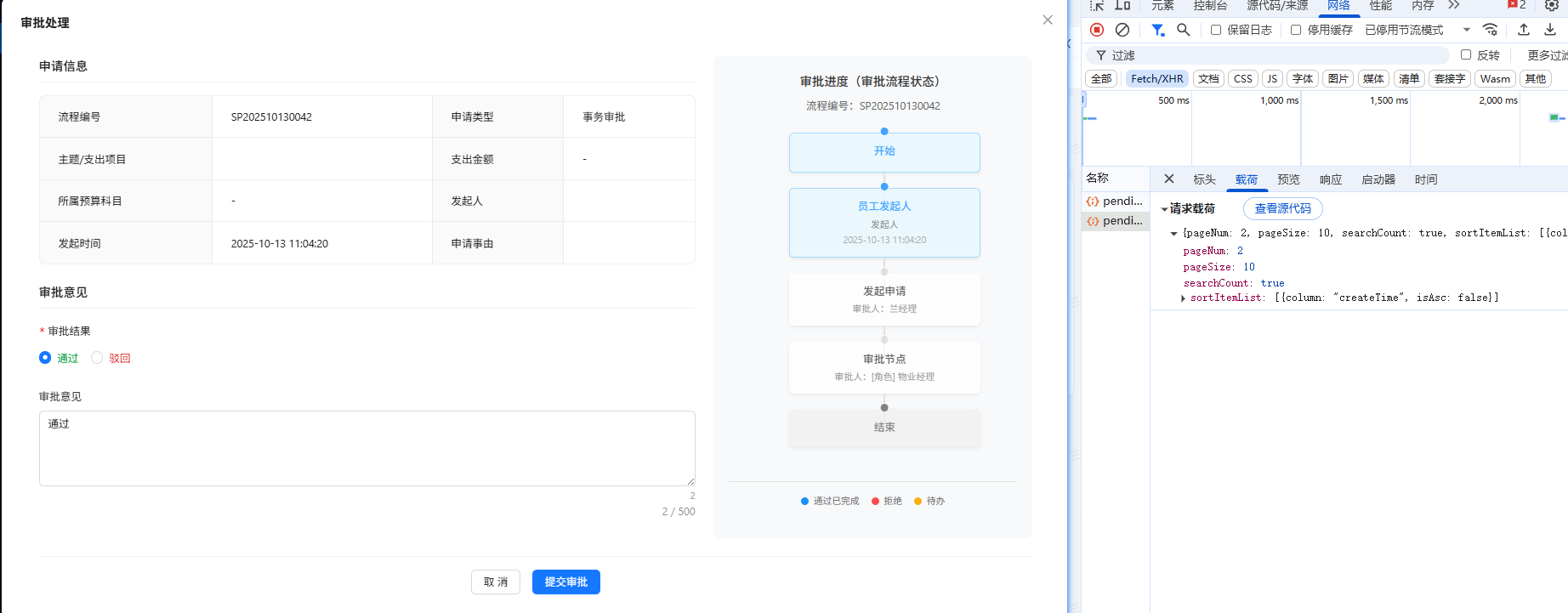Open the 已停用节流模式 throttling dropdown
1568x613 pixels.
point(1417,30)
